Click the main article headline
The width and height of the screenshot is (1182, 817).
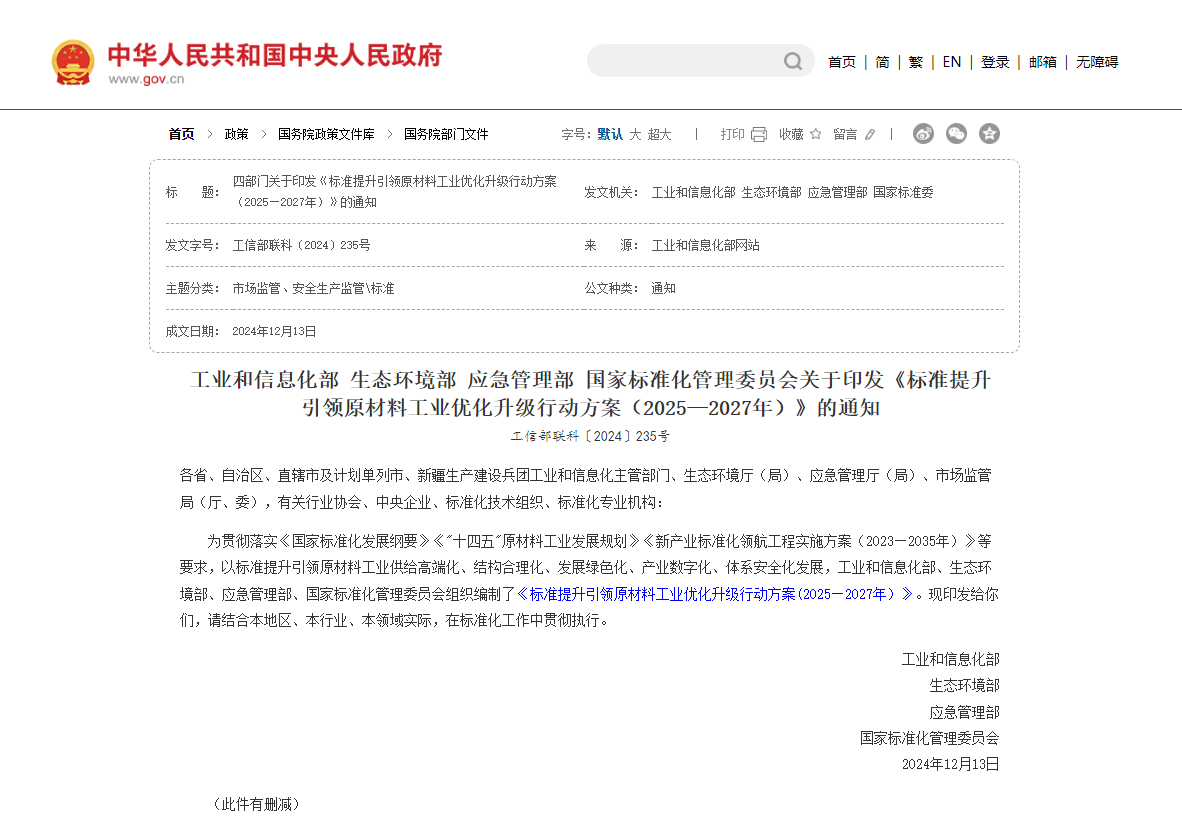coord(591,393)
